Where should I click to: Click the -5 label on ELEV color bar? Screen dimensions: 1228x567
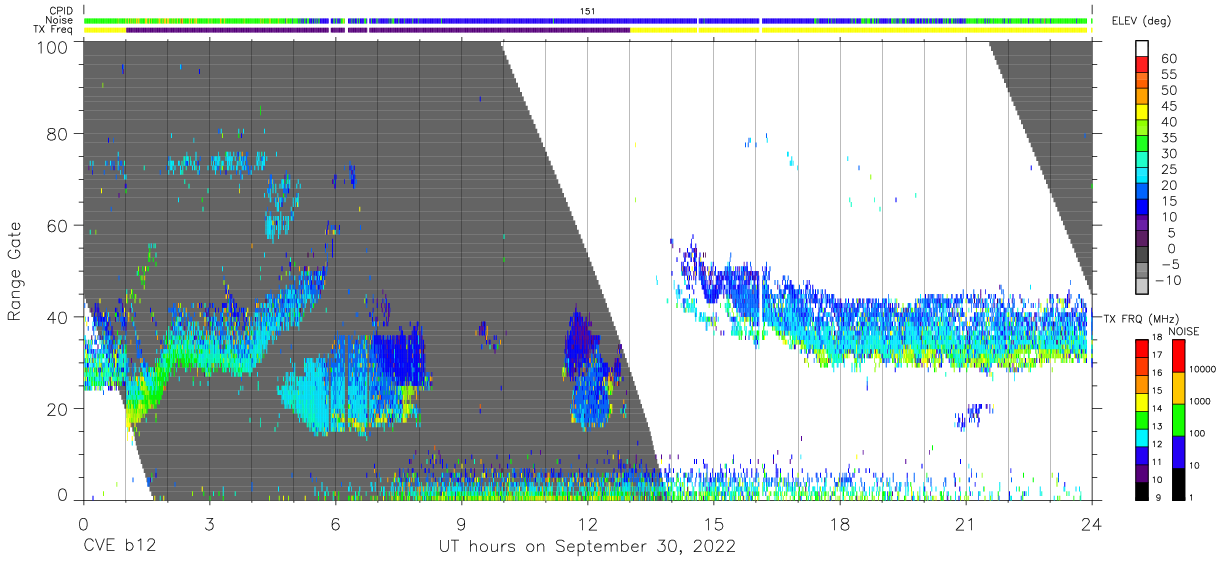pos(1169,264)
